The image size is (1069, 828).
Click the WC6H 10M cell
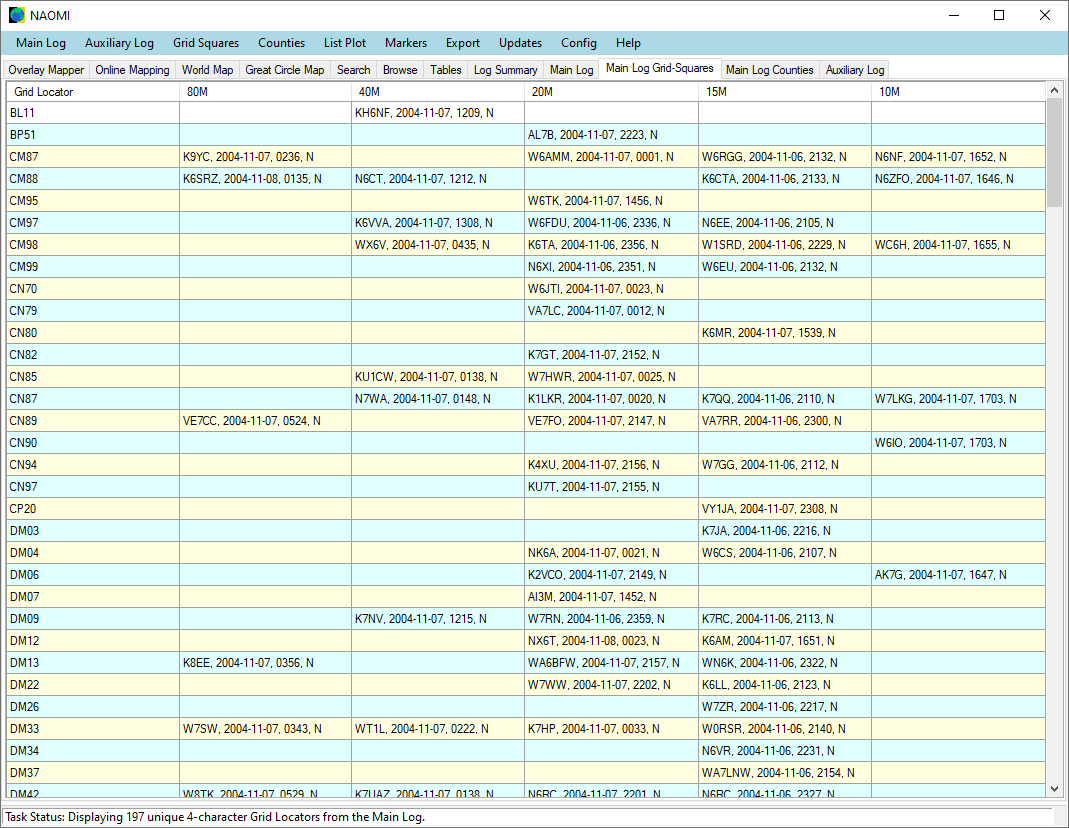click(x=958, y=245)
